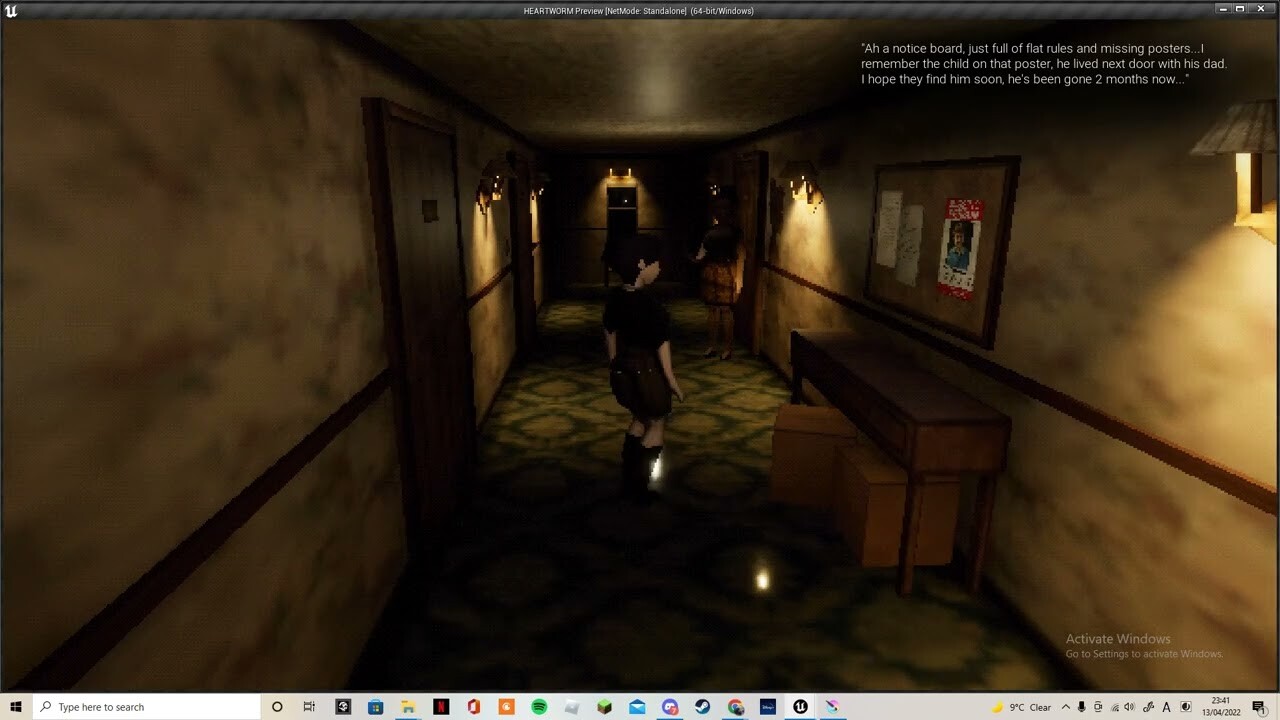The height and width of the screenshot is (720, 1280).
Task: Open Discord from the taskbar
Action: pos(670,707)
